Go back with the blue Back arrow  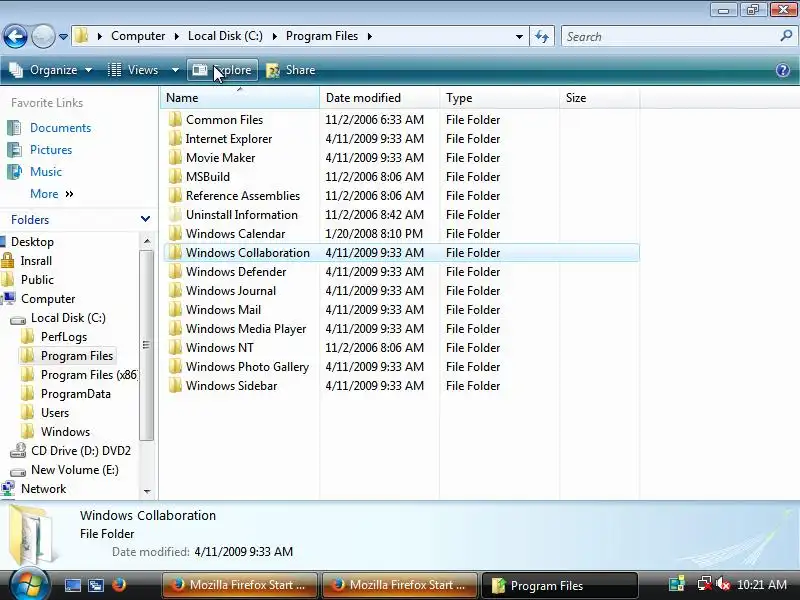(x=15, y=36)
